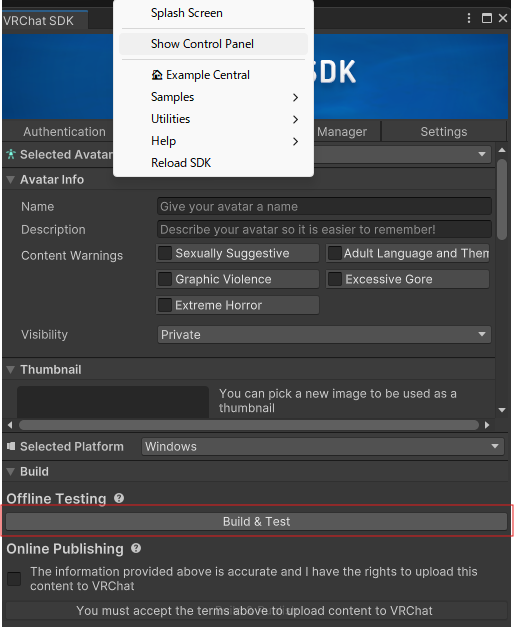Close the VRChat SDK panel
This screenshot has height=627, width=514.
[503, 18]
